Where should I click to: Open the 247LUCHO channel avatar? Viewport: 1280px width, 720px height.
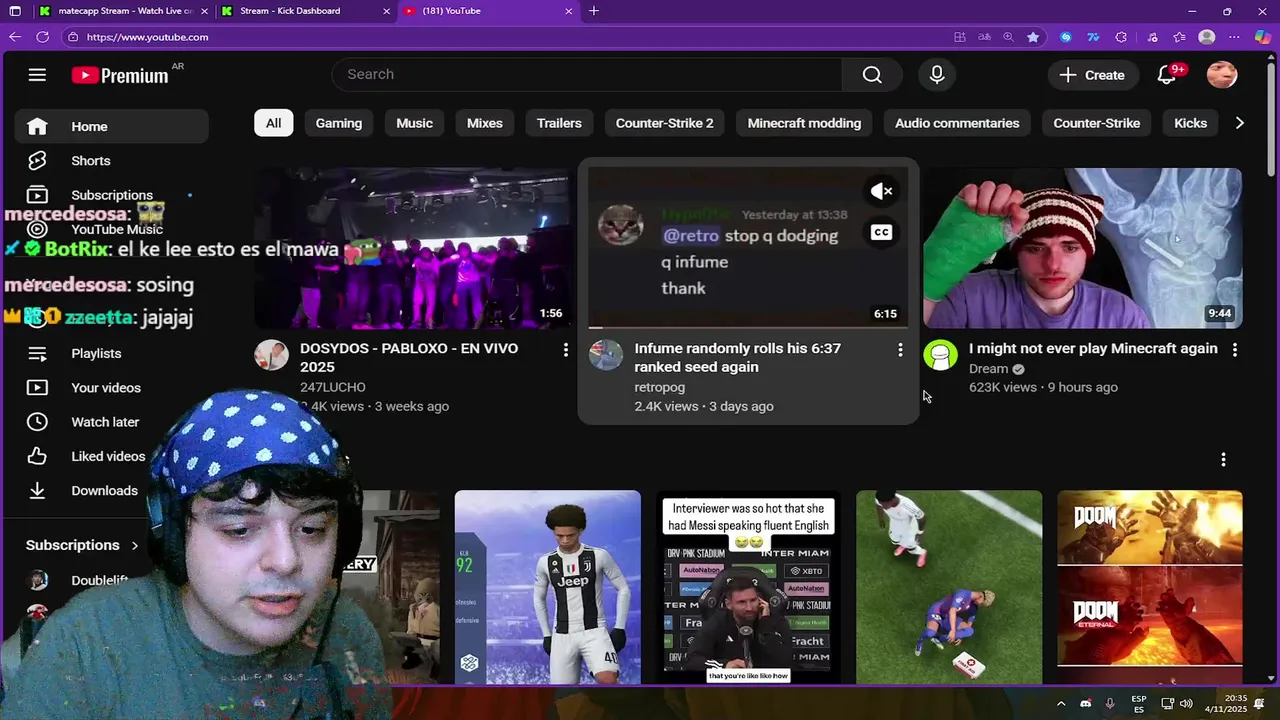[271, 355]
